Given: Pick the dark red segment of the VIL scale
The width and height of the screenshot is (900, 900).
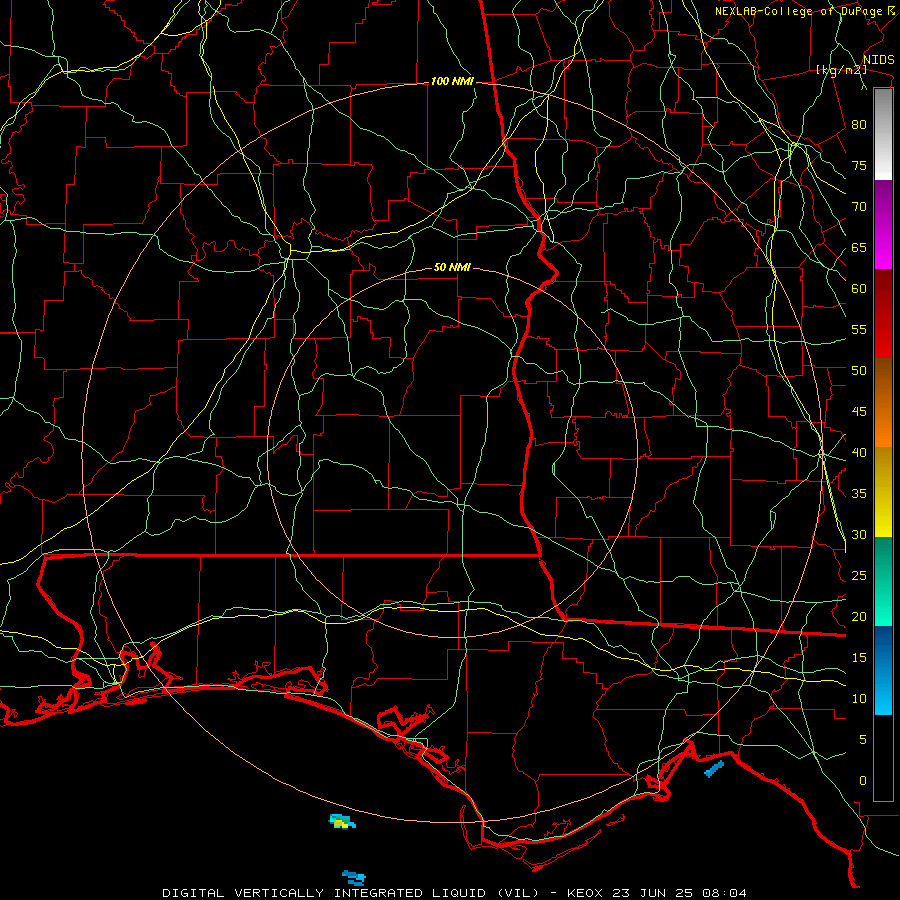Looking at the screenshot, I should pos(883,314).
